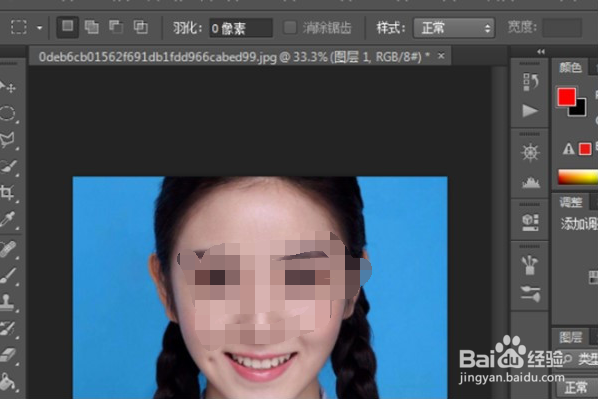Viewport: 598px width, 399px height.
Task: Select the Clone Stamp tool
Action: 8,301
